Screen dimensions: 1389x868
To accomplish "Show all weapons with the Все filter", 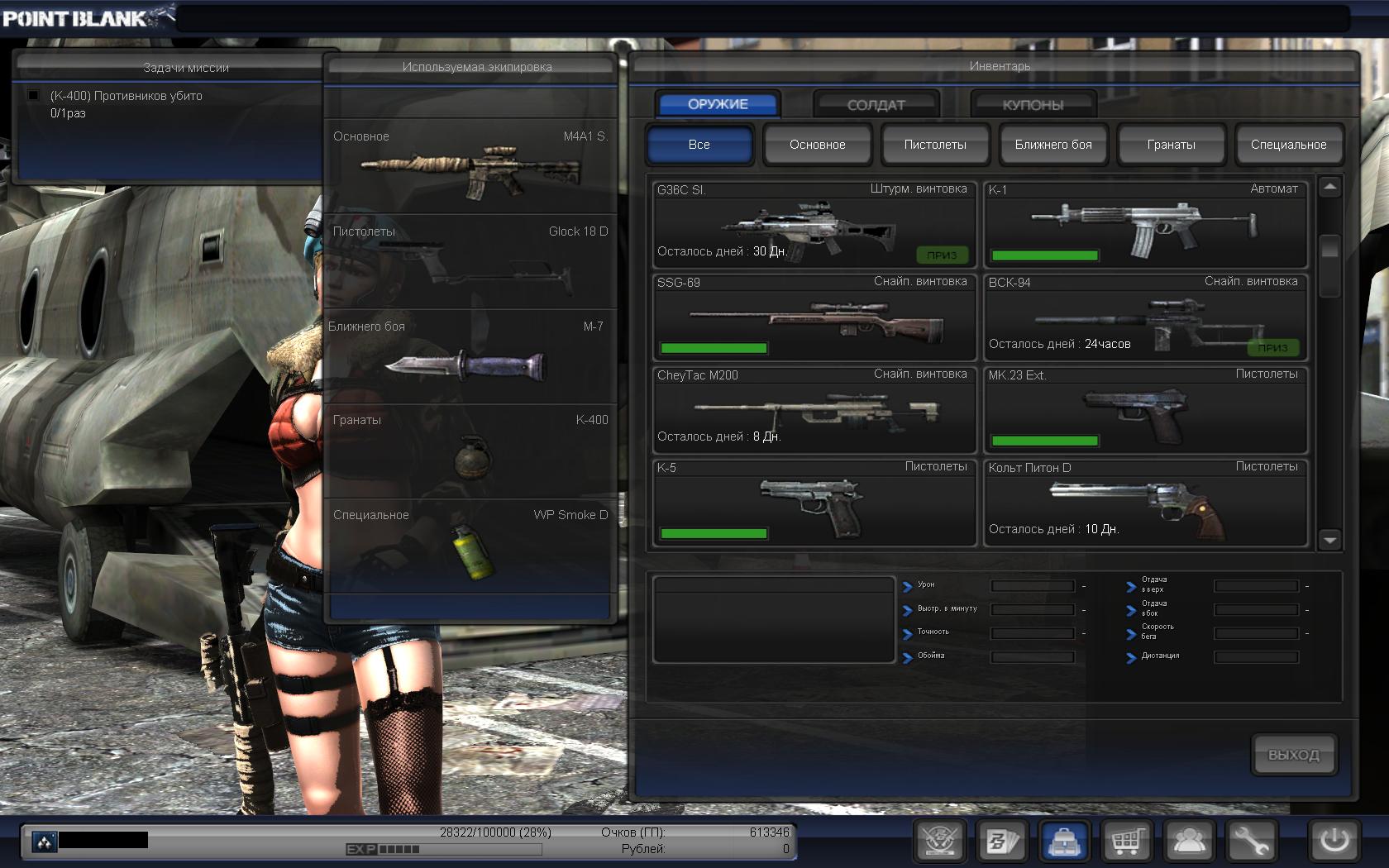I will 699,145.
